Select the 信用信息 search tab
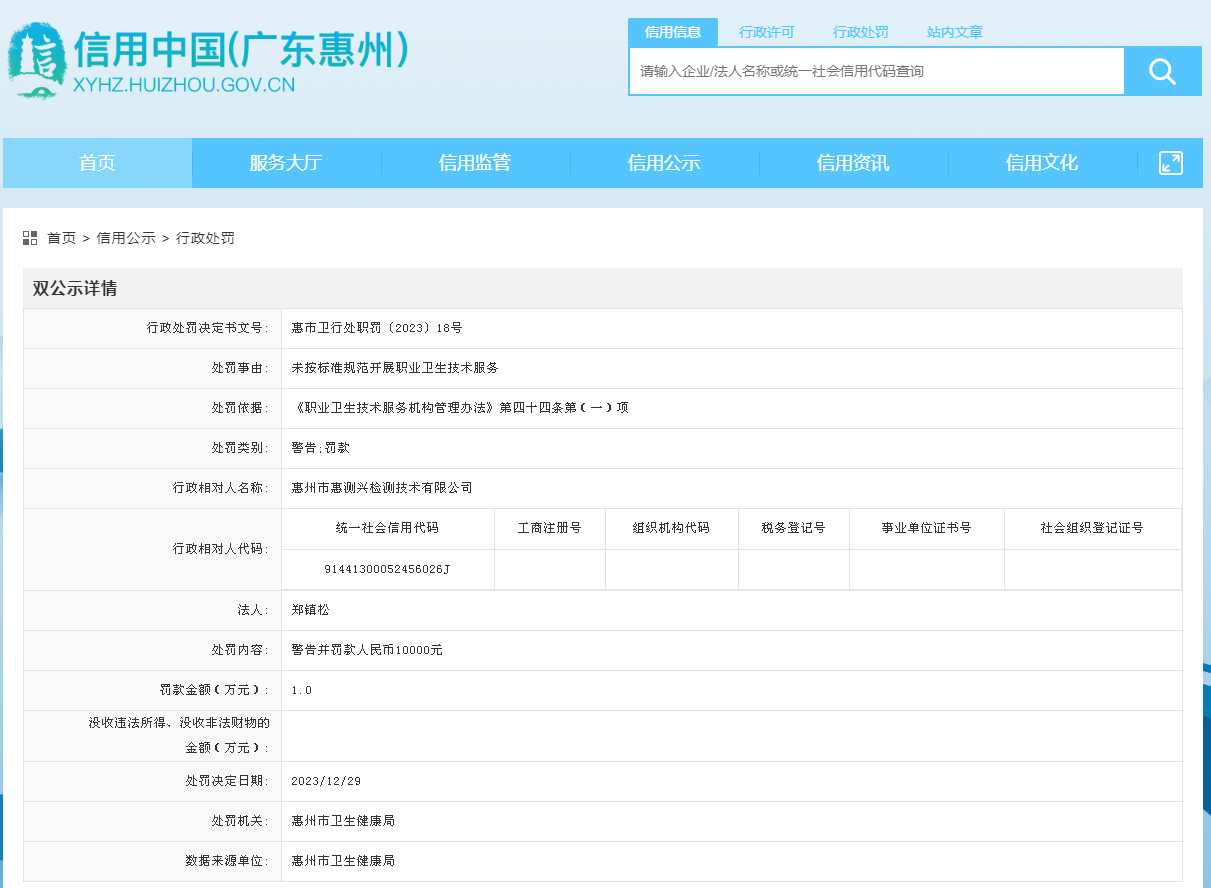Screen dimensions: 1211x888 tap(673, 32)
